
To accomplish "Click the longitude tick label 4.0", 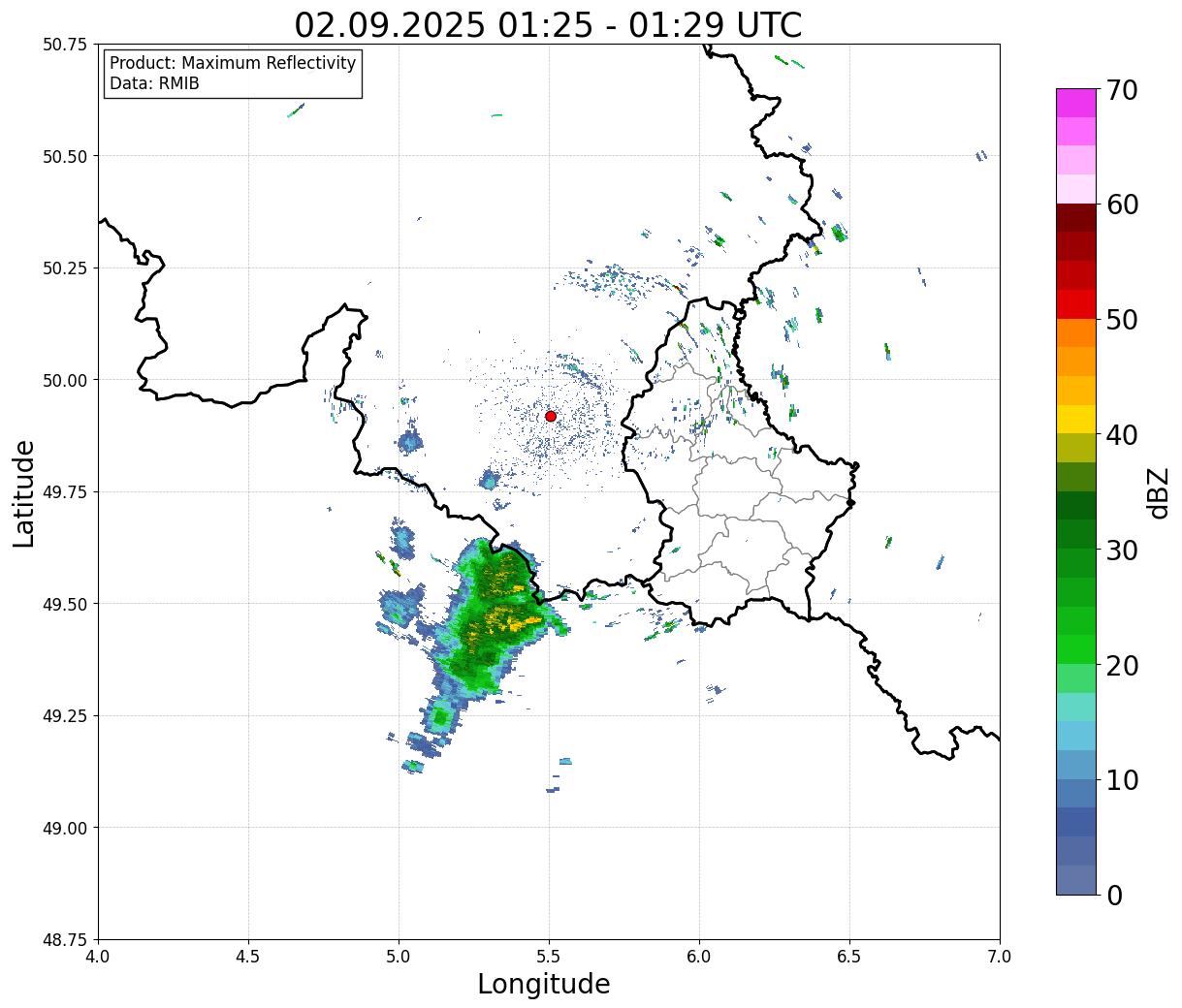I will 98,957.
